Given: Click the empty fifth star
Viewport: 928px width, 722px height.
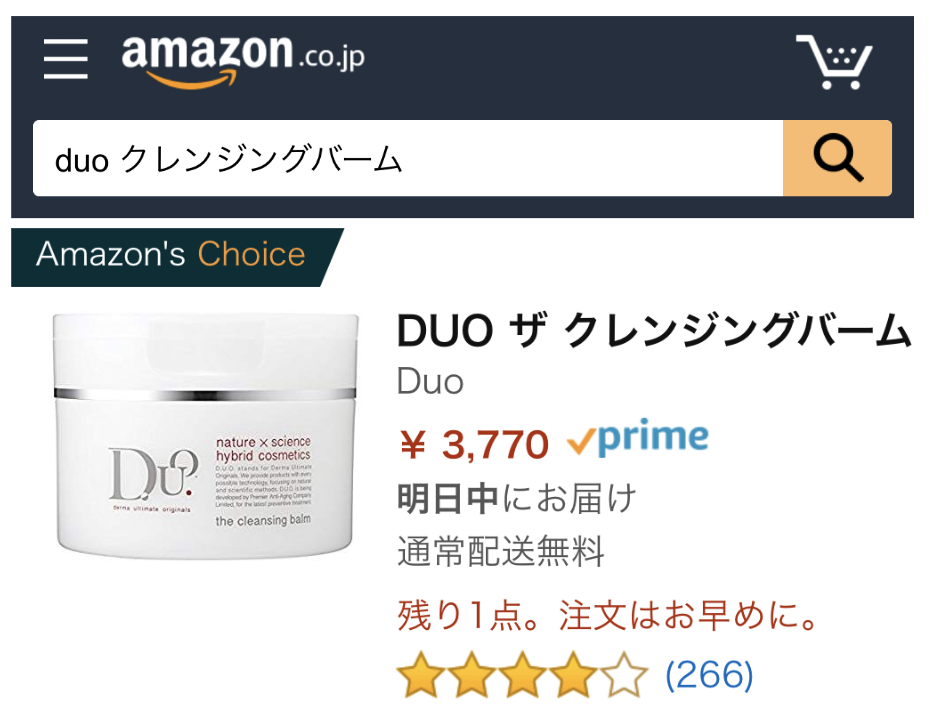Looking at the screenshot, I should point(625,674).
